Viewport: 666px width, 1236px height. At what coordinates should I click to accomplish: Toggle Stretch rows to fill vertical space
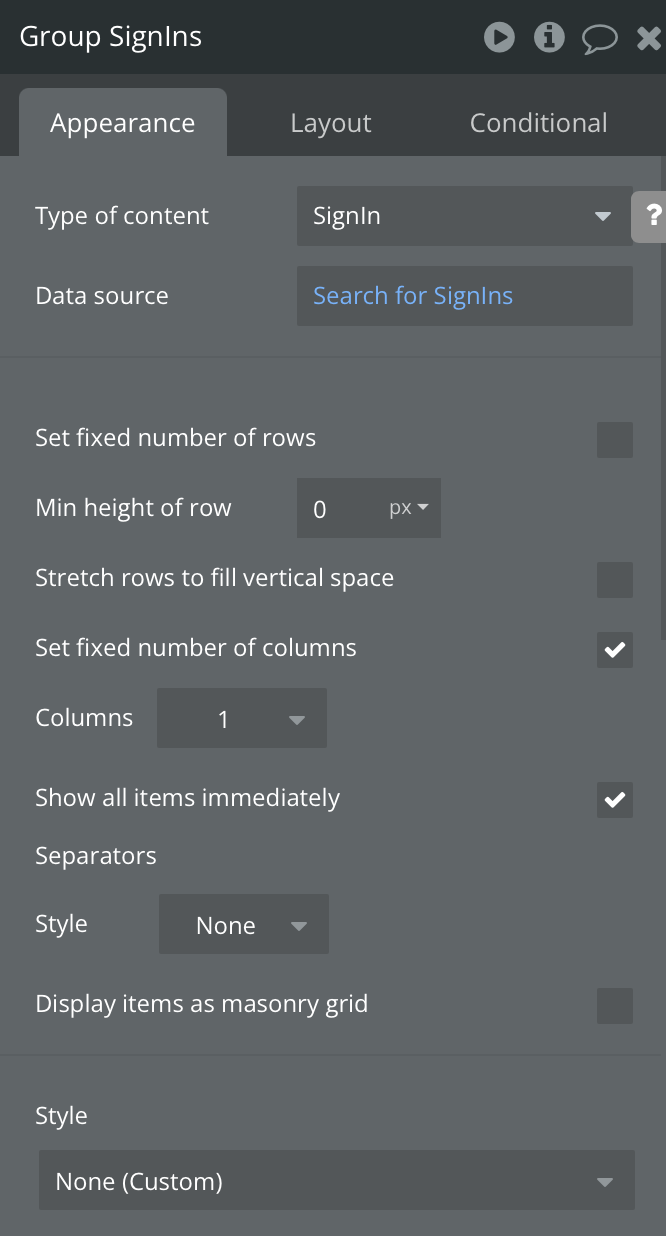pyautogui.click(x=614, y=580)
